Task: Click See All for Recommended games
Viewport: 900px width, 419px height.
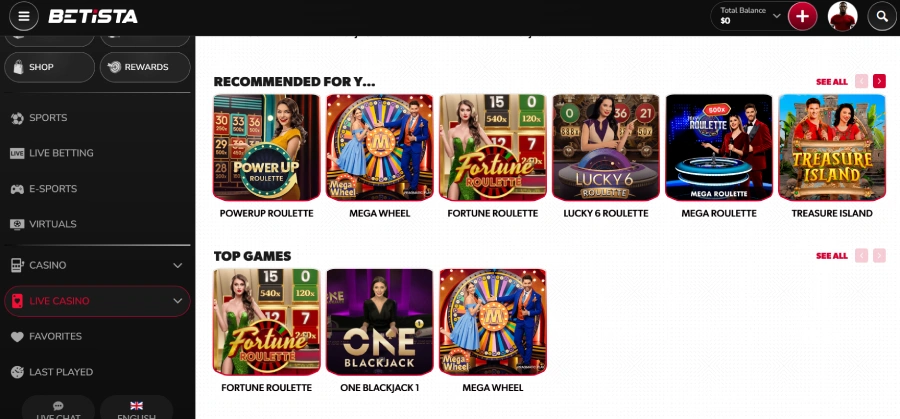Action: [832, 82]
